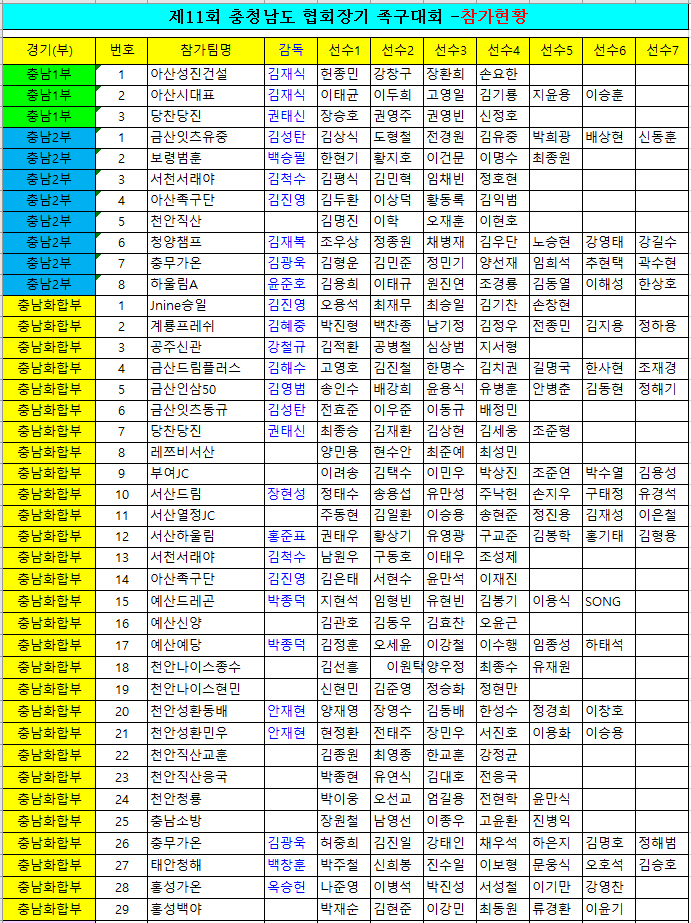This screenshot has width=691, height=923.
Task: Select team cell 금산잇츠유중
Action: click(206, 137)
